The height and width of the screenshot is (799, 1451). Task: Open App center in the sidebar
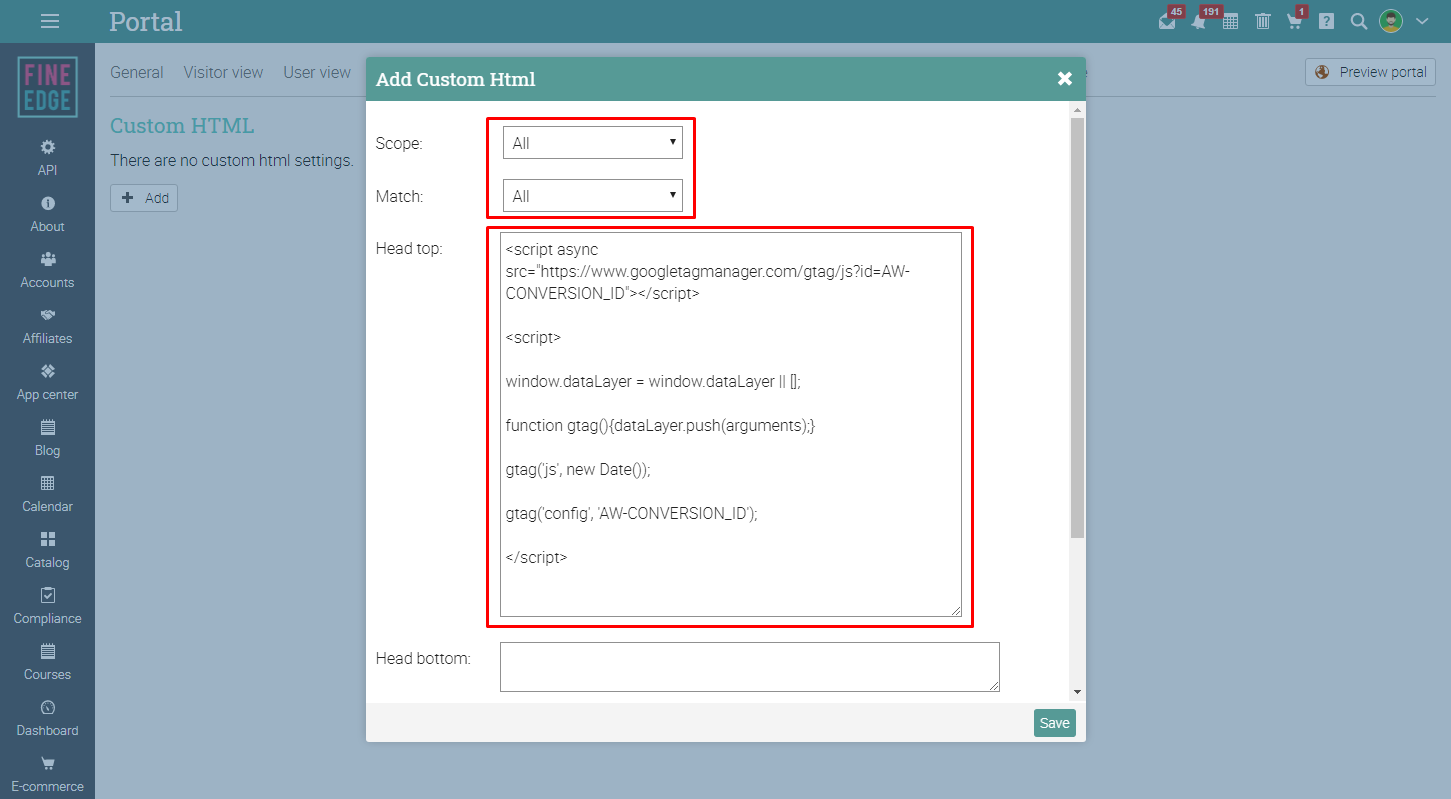click(47, 382)
